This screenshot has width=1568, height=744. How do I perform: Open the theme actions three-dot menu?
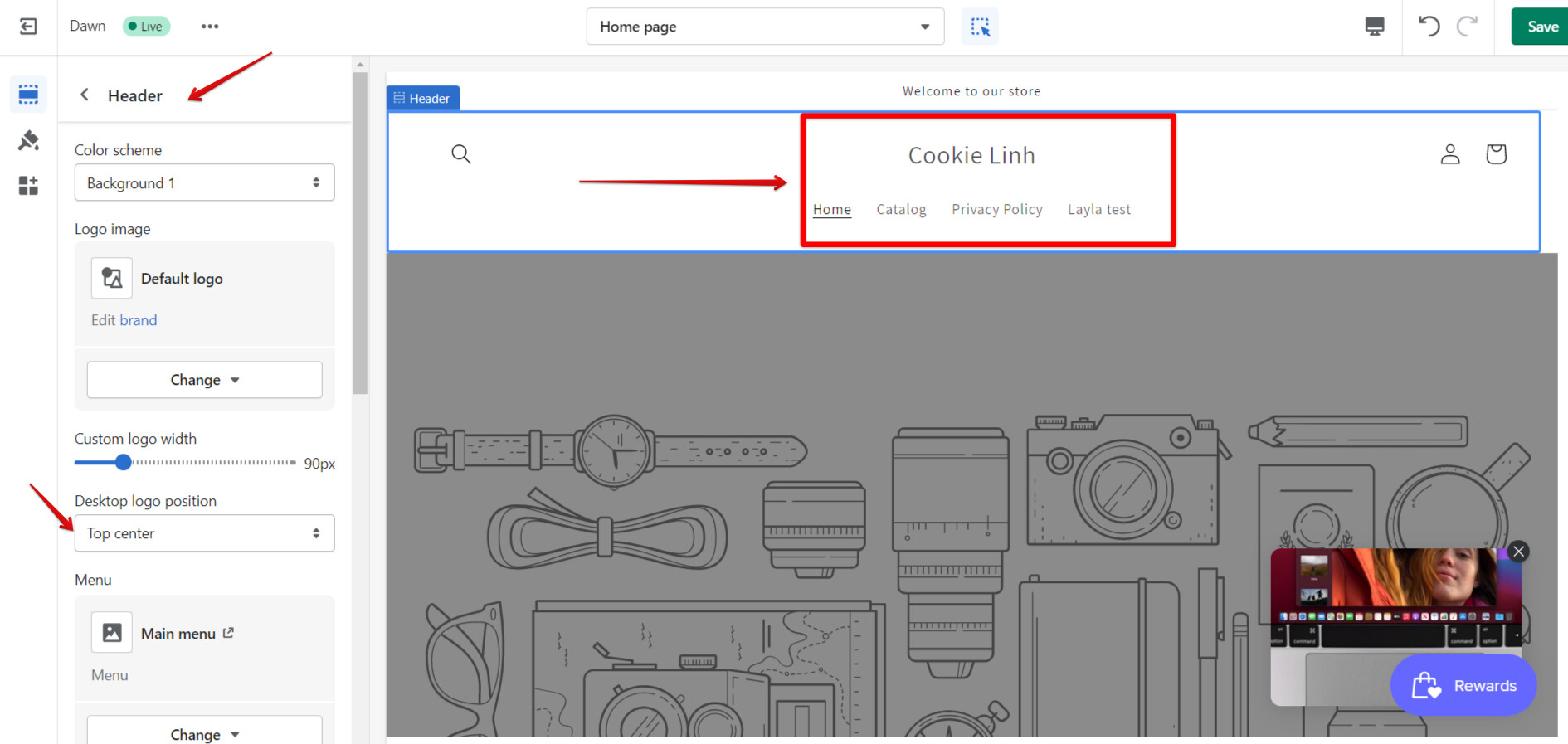coord(210,27)
